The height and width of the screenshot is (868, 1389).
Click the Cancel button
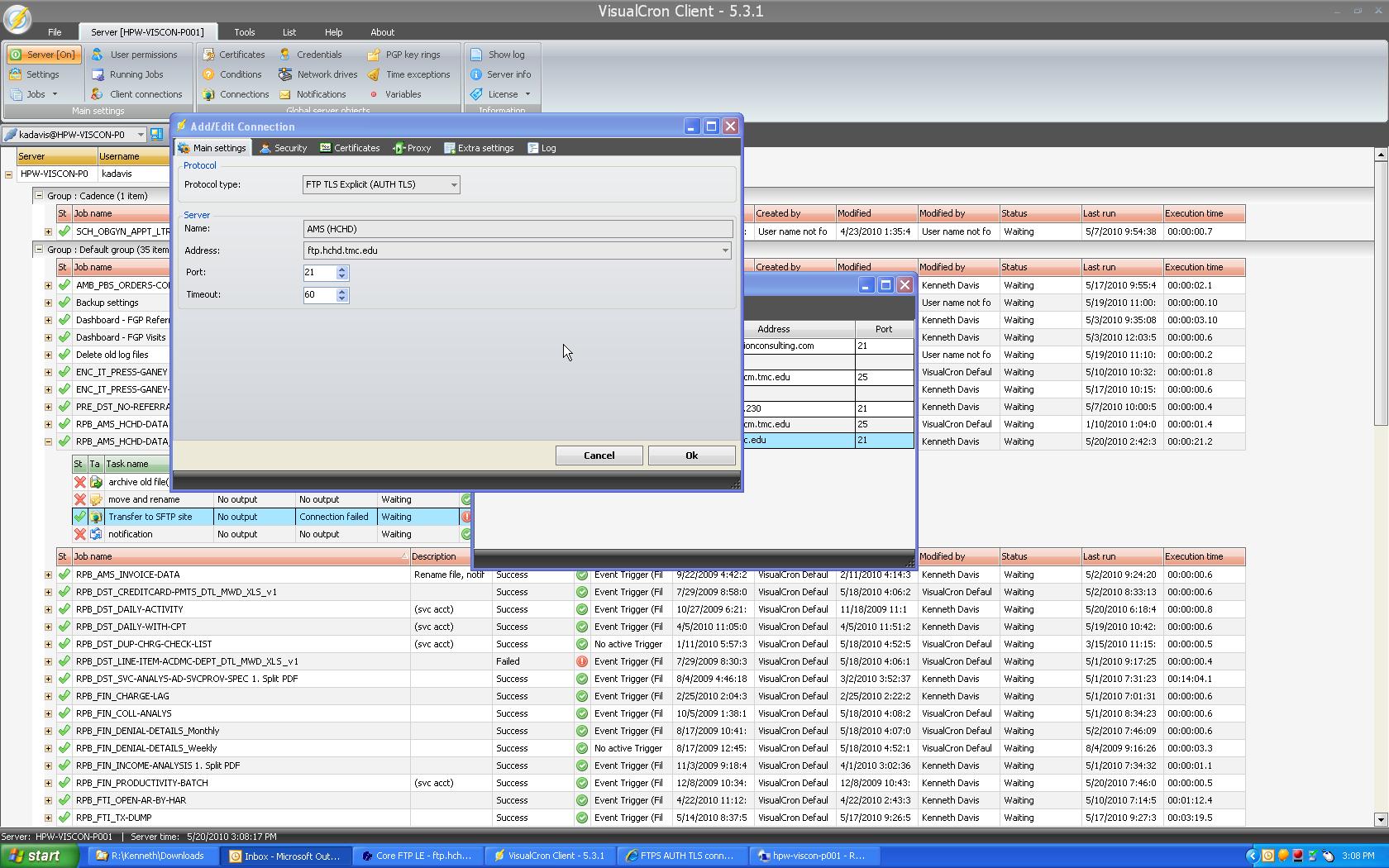click(599, 455)
